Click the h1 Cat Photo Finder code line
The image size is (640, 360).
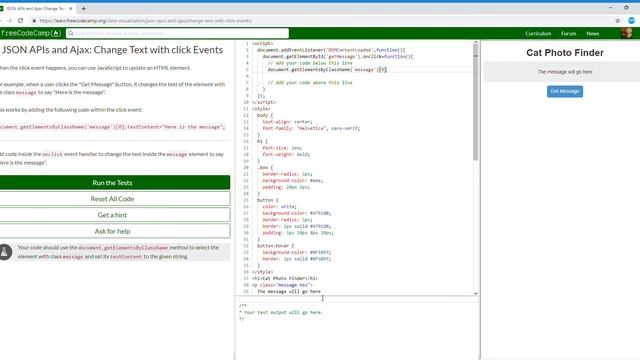(x=285, y=278)
